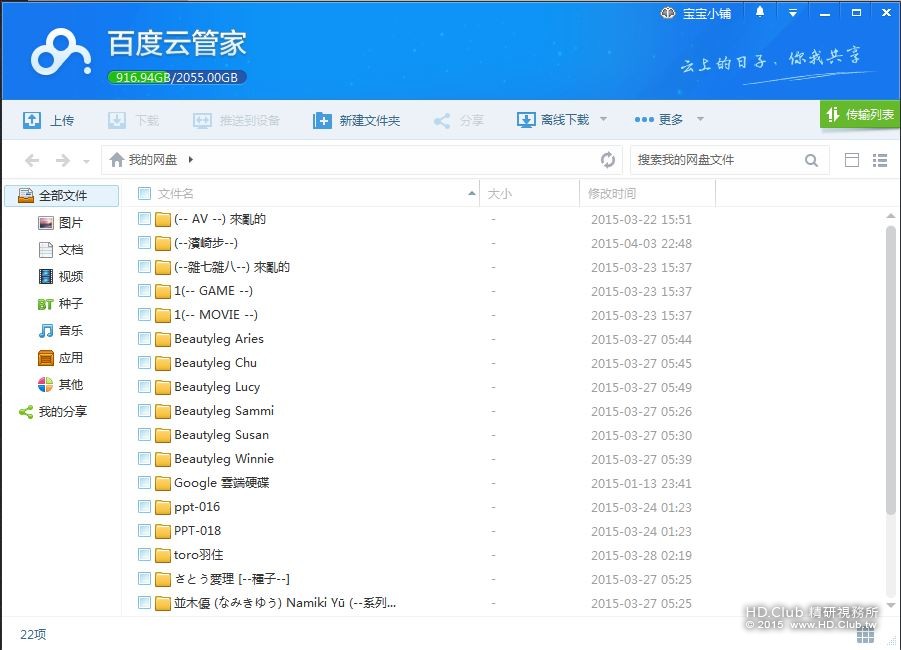This screenshot has width=901, height=650.
Task: Open Pictures (图片) category
Action: (60, 222)
